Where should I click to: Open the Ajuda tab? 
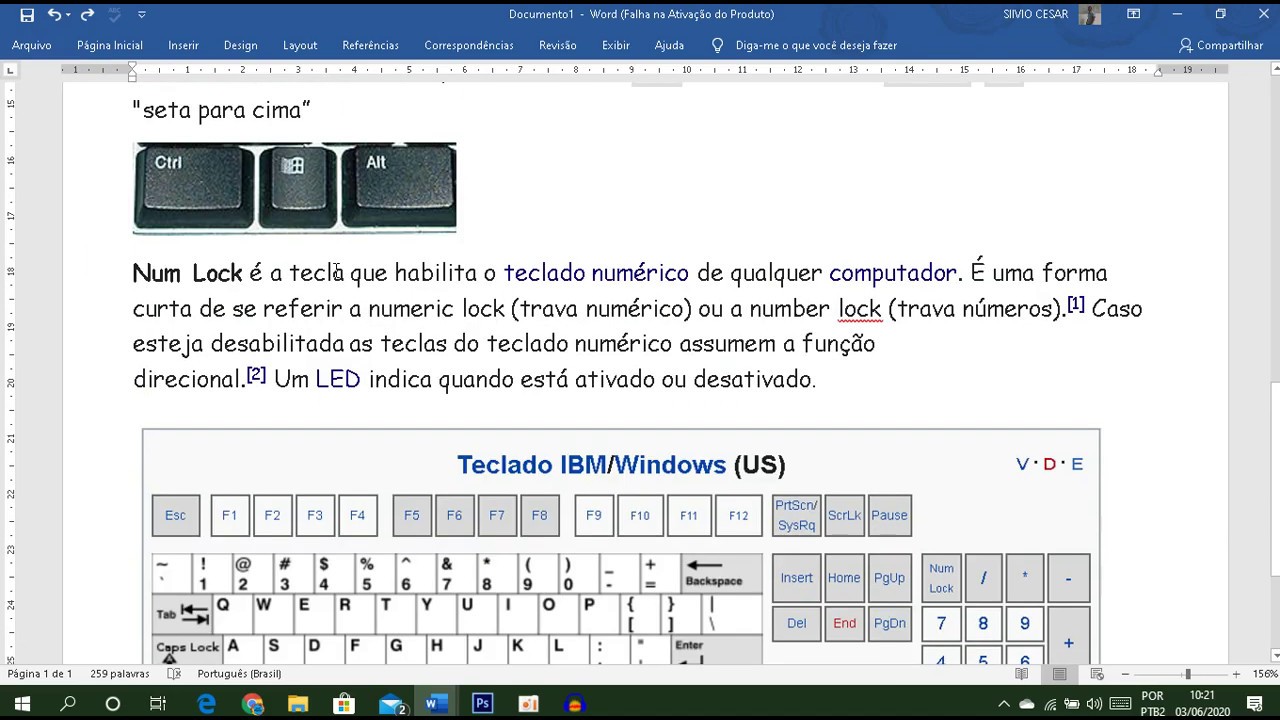pyautogui.click(x=669, y=45)
